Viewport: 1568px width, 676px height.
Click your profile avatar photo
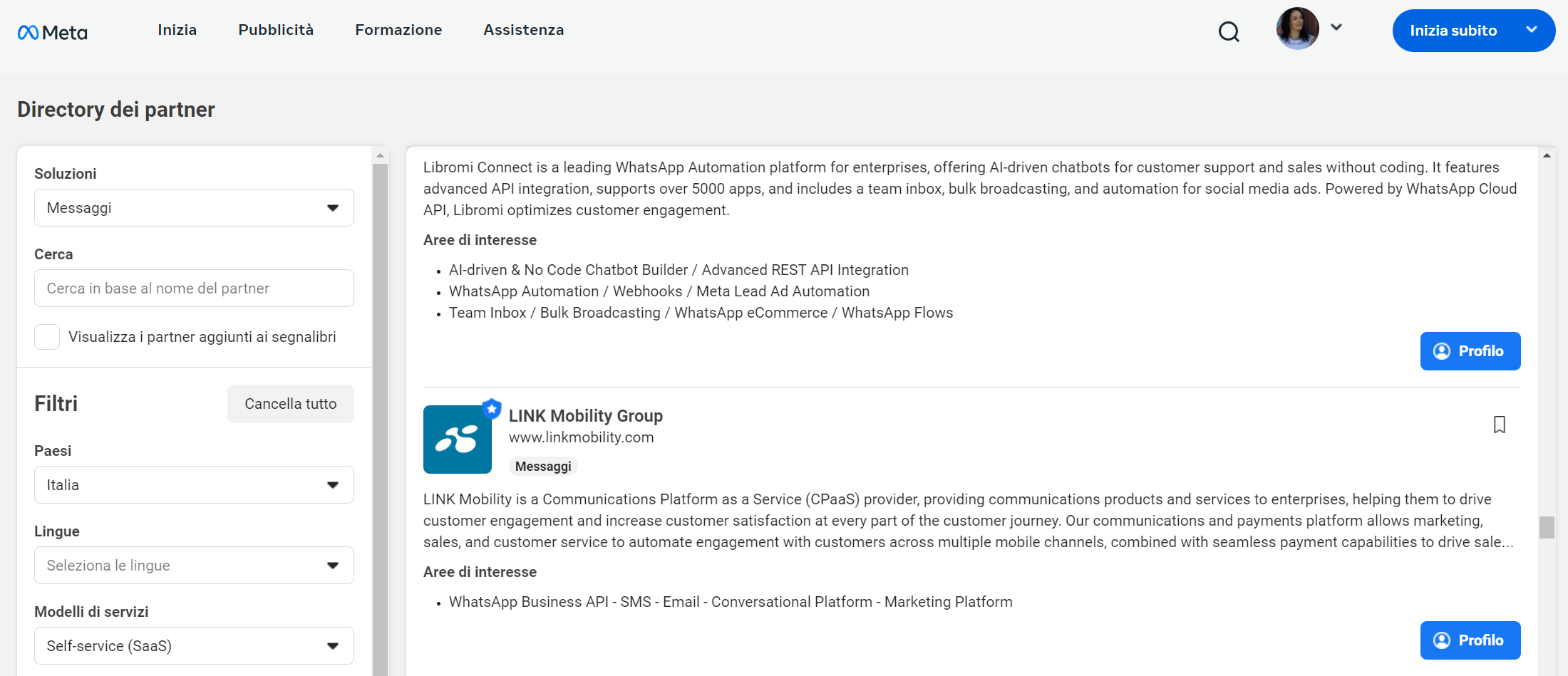[x=1296, y=28]
